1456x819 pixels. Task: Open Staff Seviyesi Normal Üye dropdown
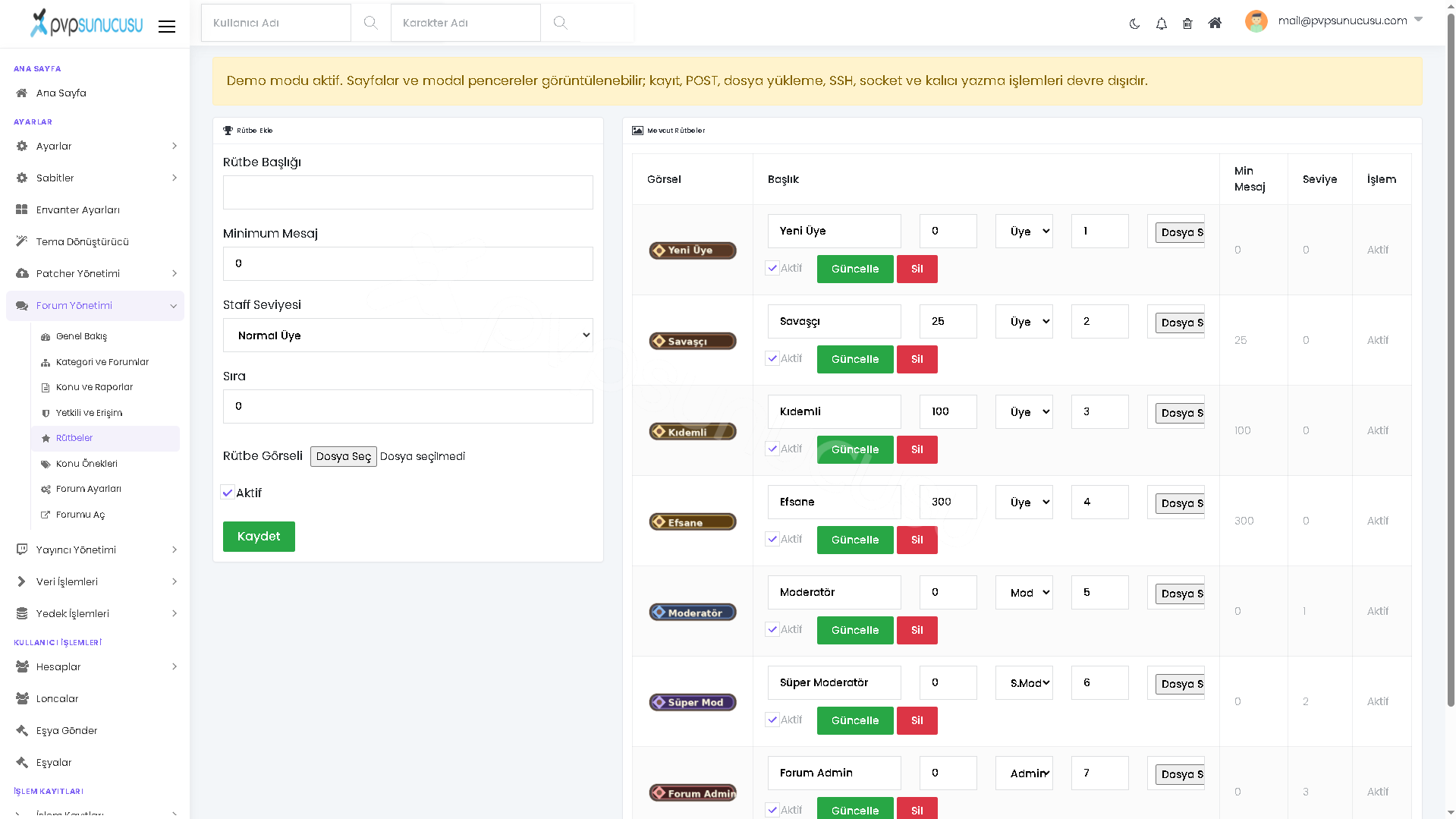click(408, 335)
